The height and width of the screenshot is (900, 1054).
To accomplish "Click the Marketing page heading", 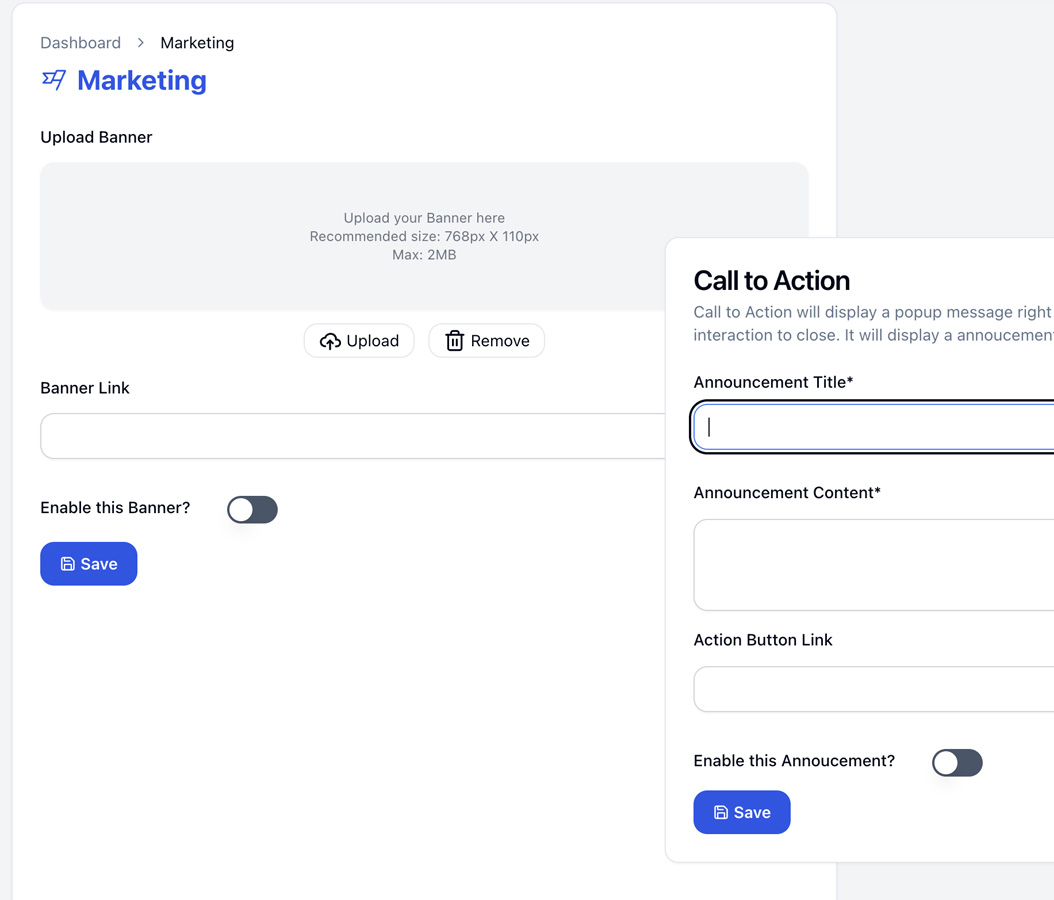I will point(142,81).
